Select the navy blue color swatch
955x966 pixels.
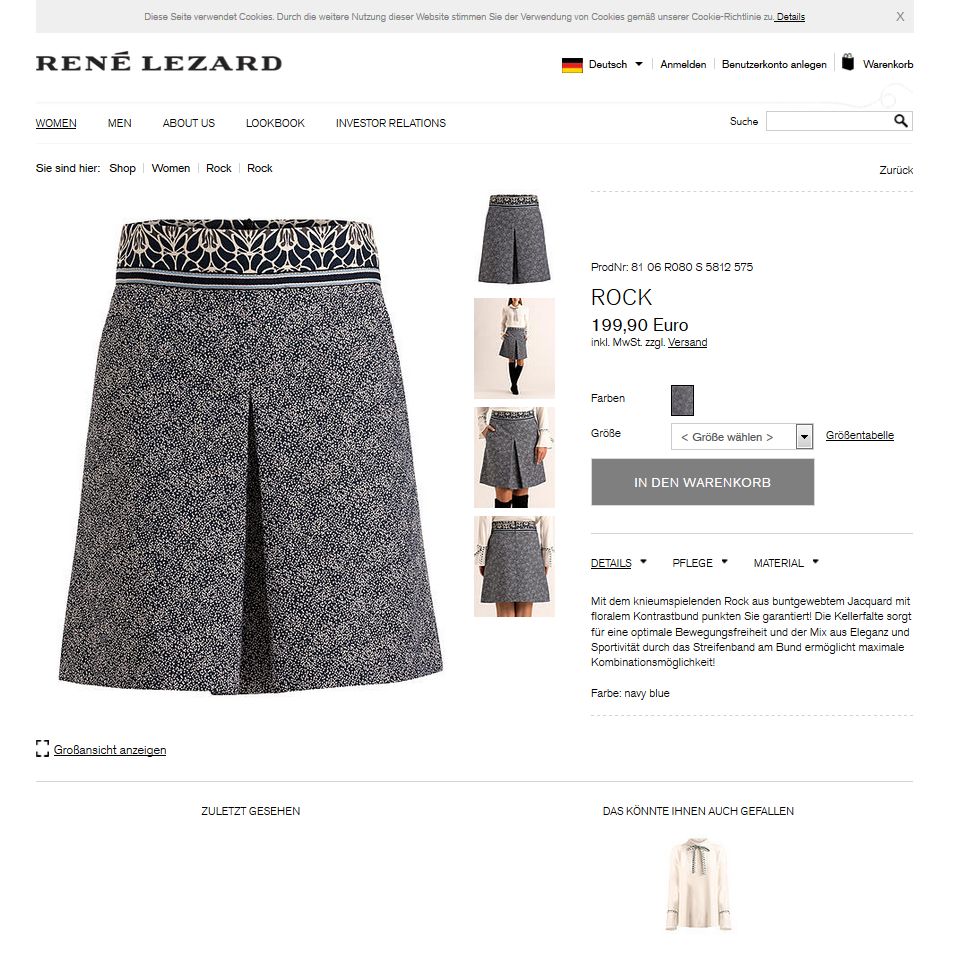click(682, 400)
